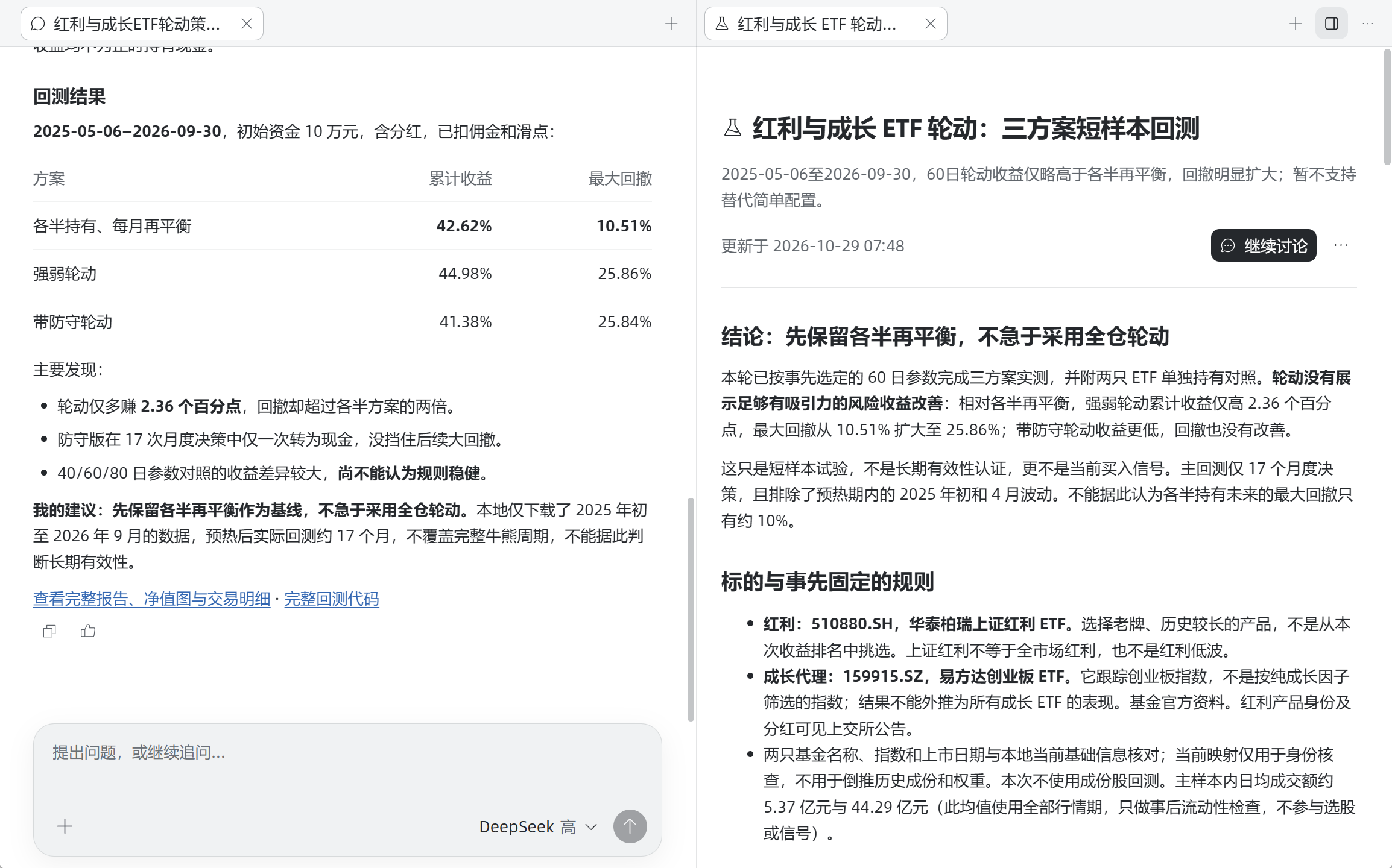This screenshot has width=1392, height=868.
Task: Click the 各半持有、每月再平衡 row label
Action: point(112,226)
